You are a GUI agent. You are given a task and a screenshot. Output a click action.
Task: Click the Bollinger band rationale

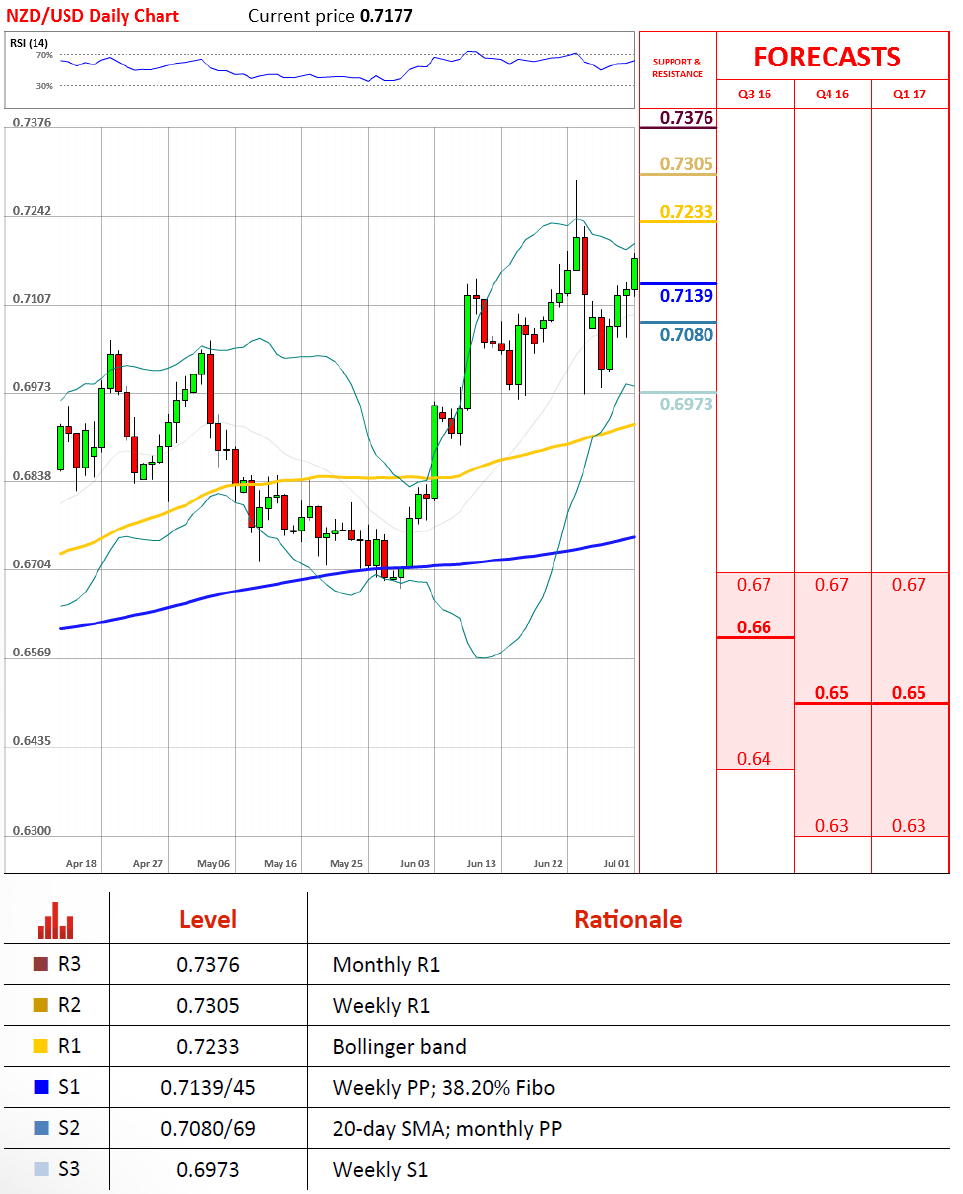coord(400,1048)
